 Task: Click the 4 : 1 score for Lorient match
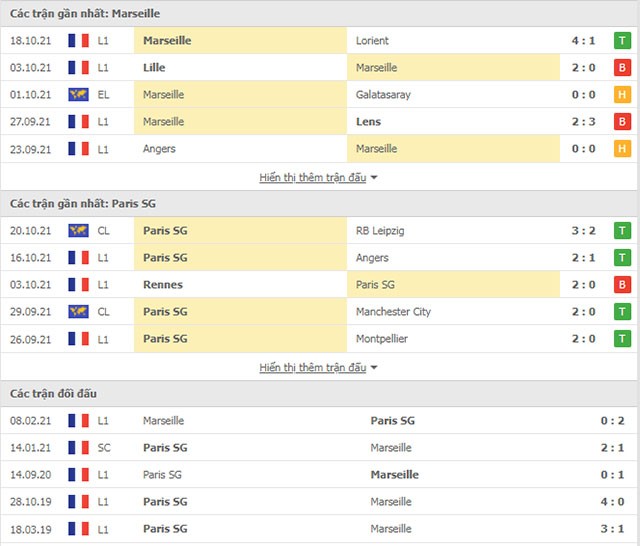click(x=583, y=40)
